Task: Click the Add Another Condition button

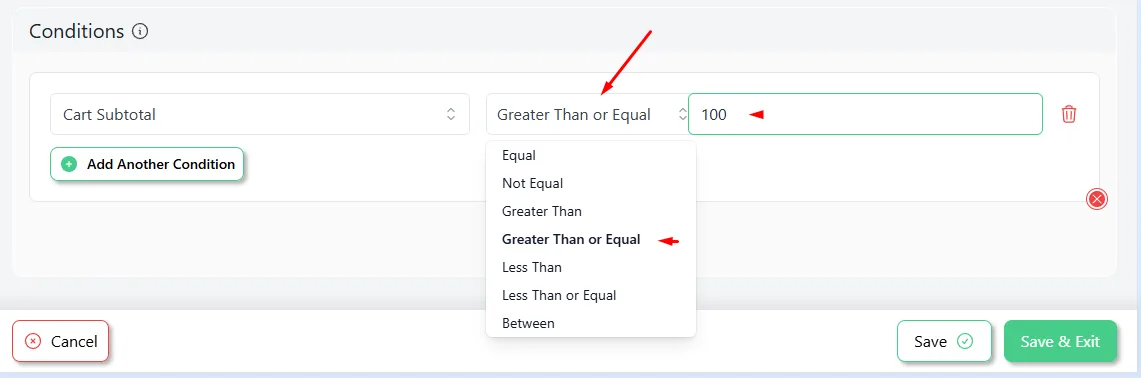Action: coord(146,165)
